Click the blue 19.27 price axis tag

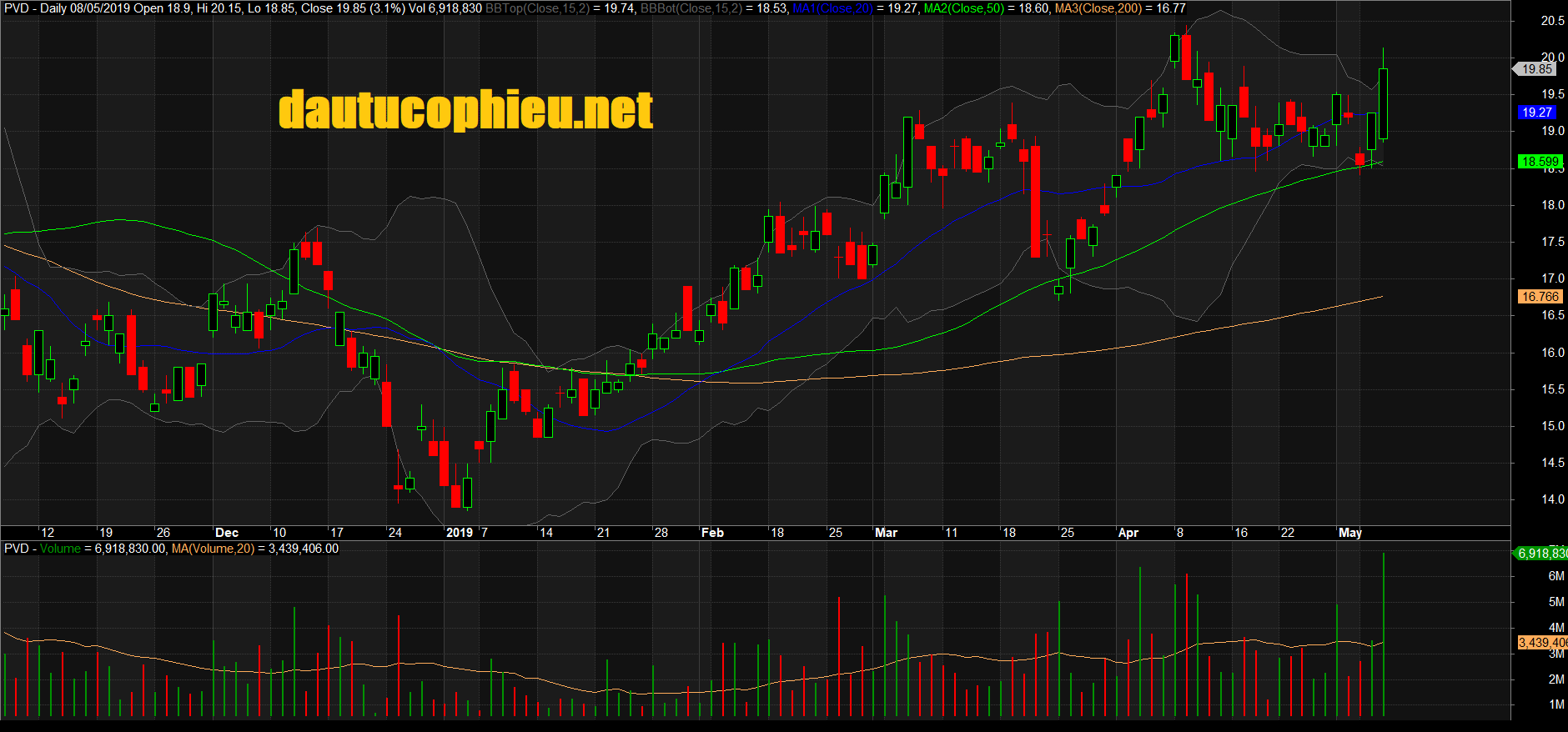1536,113
